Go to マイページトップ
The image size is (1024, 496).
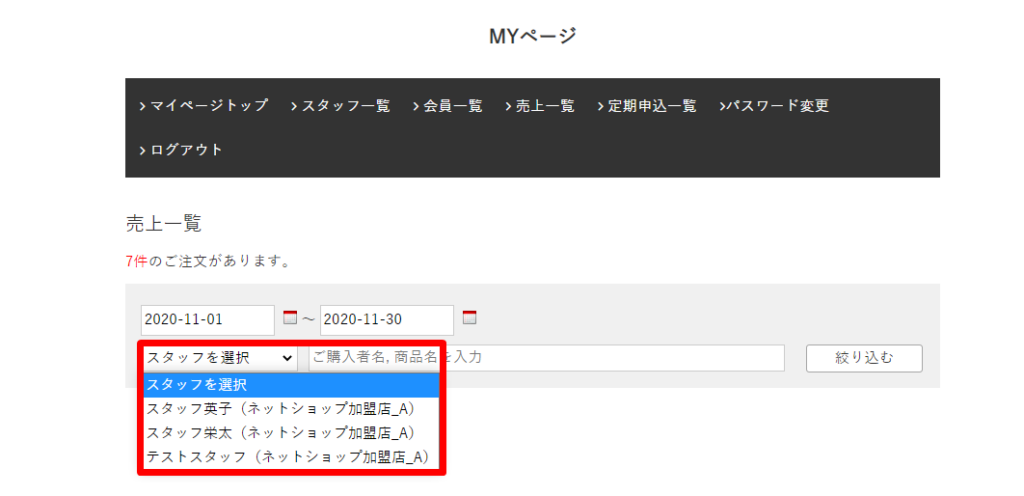point(204,106)
